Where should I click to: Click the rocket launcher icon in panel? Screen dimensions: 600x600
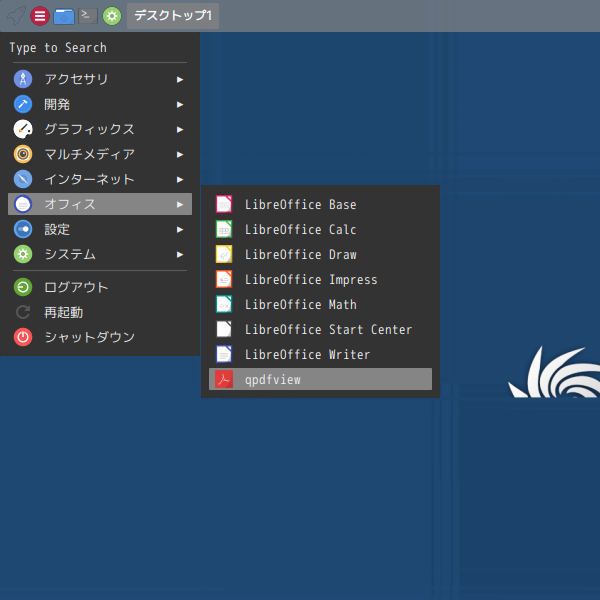click(x=16, y=16)
